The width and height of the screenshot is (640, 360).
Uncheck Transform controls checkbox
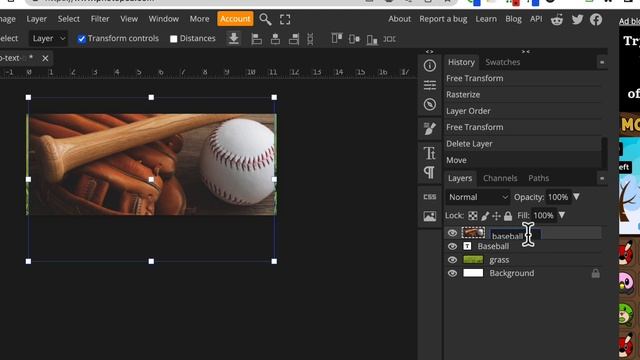point(82,39)
